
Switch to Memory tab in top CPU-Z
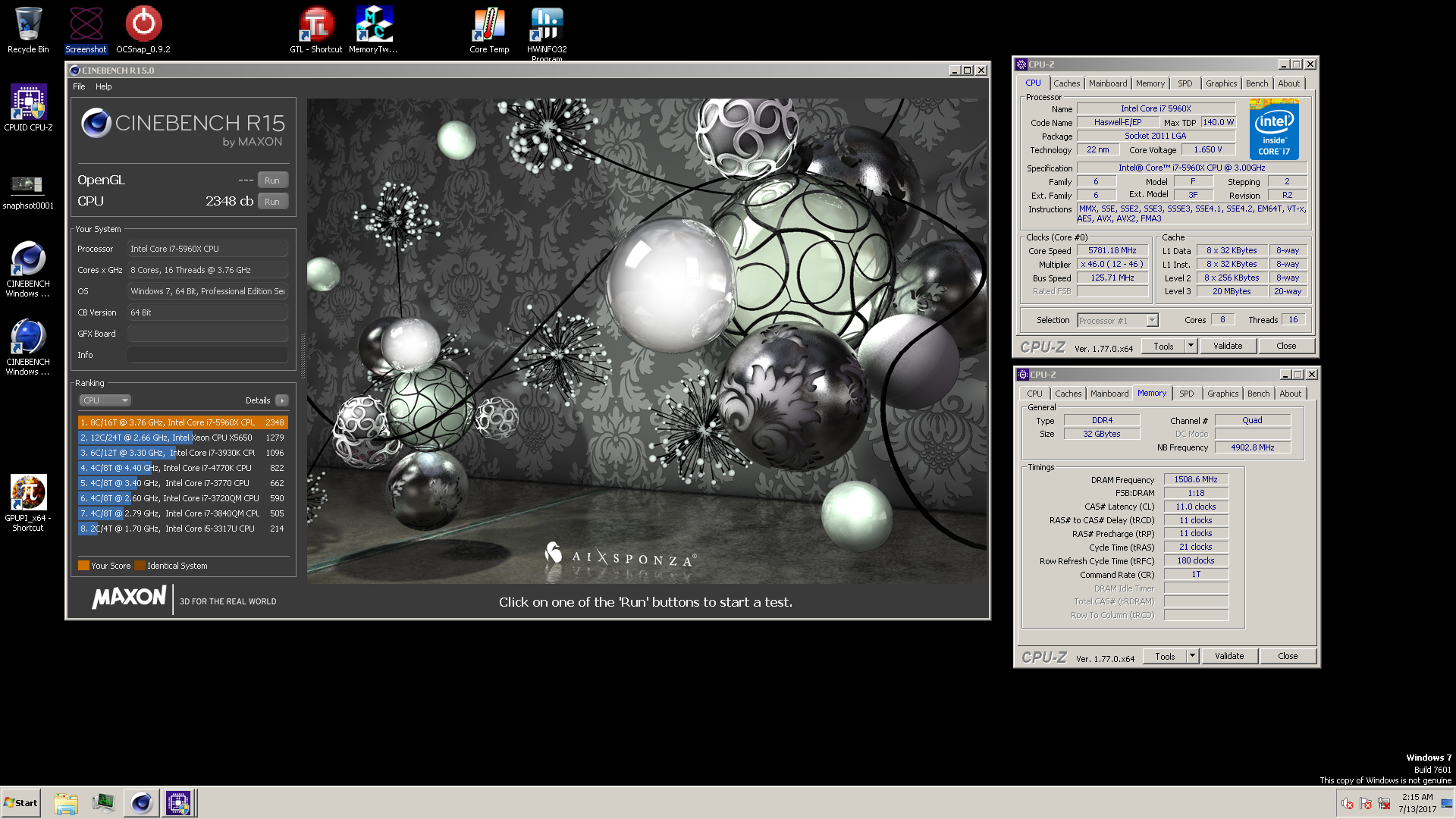tap(1150, 83)
